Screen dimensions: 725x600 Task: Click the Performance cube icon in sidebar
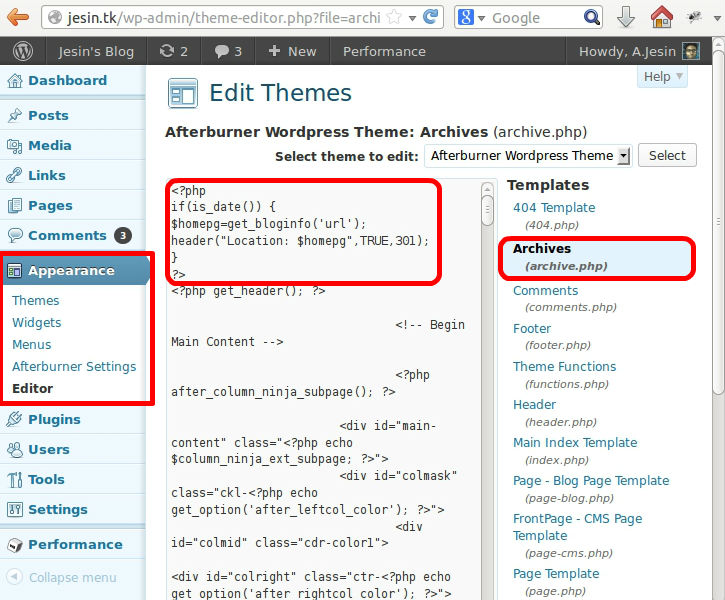coord(15,545)
